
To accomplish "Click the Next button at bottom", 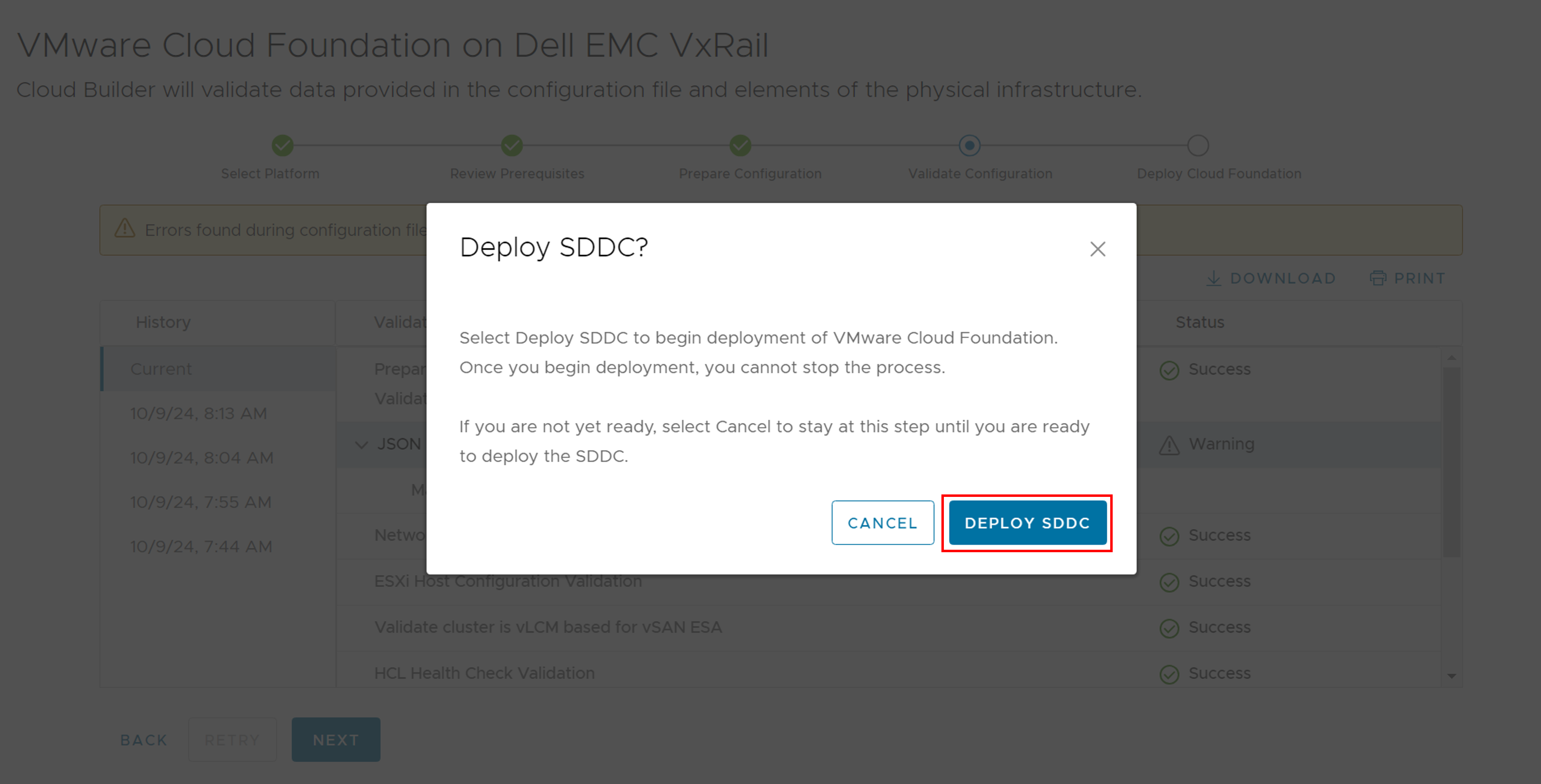I will [x=336, y=740].
